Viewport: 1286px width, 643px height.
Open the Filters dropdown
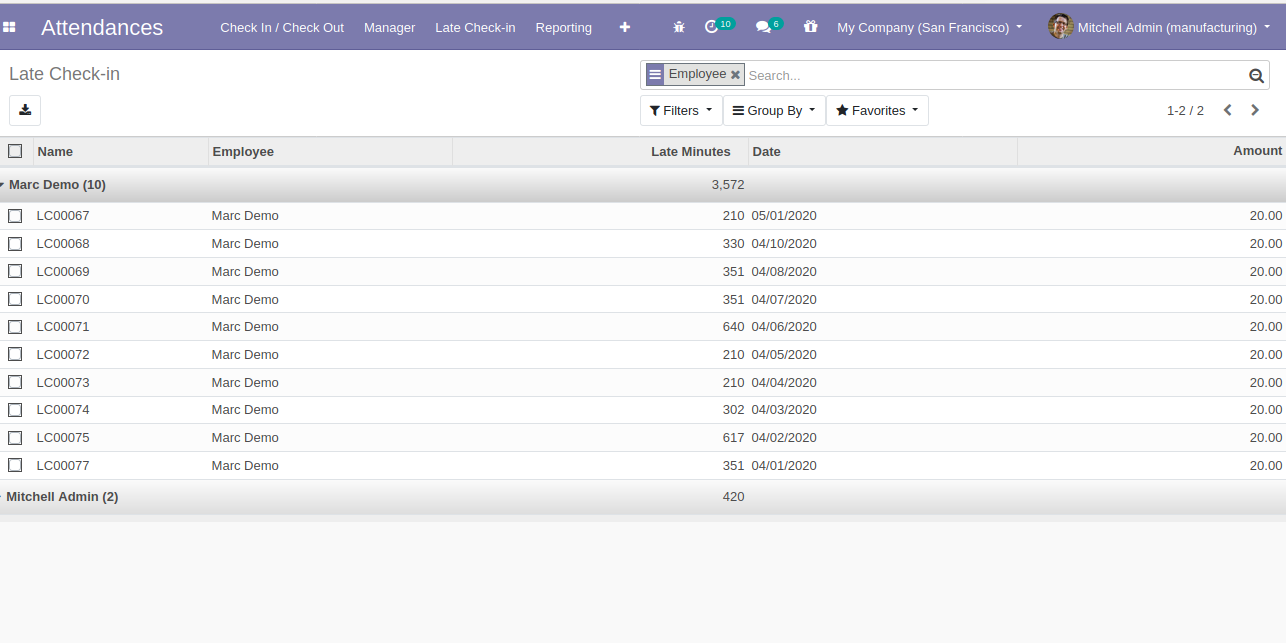tap(681, 110)
